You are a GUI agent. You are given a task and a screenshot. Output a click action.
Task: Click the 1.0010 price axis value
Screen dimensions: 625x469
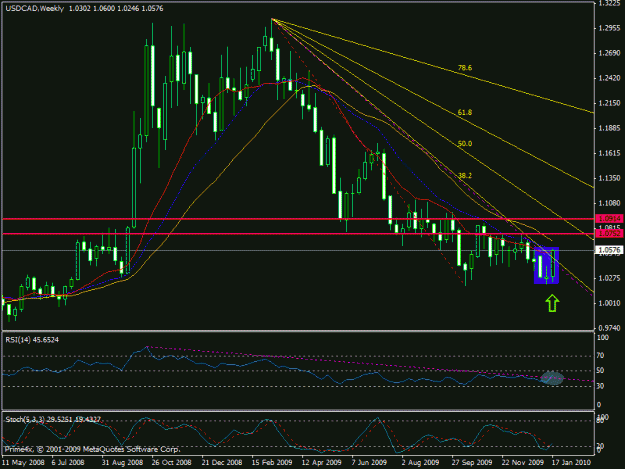609,303
